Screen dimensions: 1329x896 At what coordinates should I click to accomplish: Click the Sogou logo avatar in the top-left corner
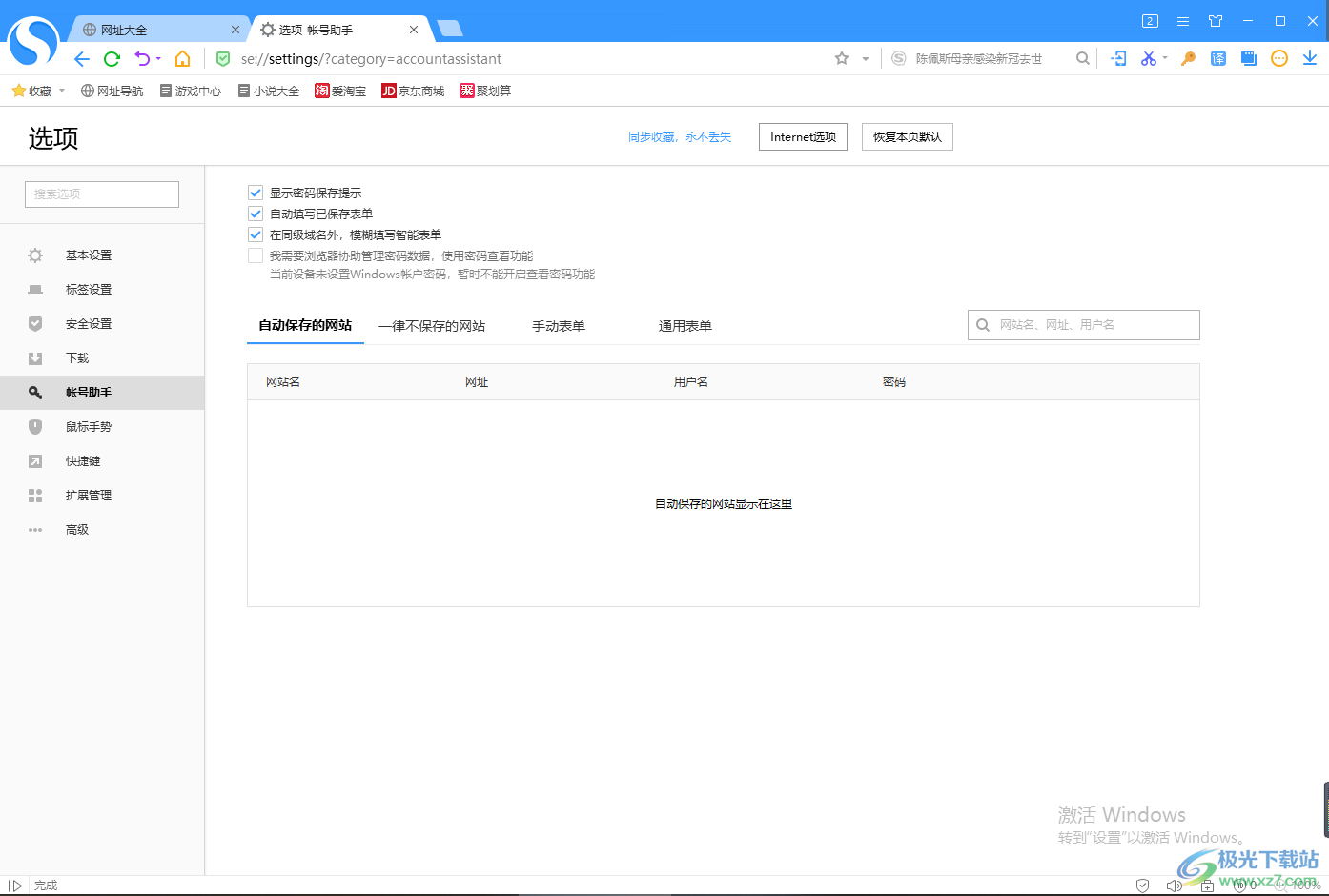coord(32,42)
